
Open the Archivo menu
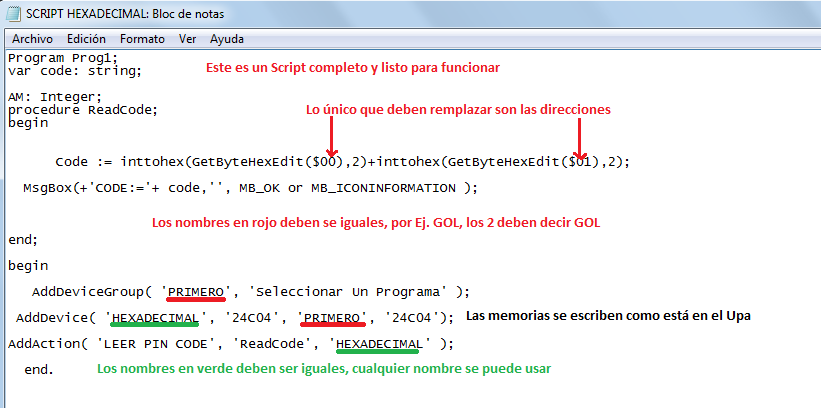[x=32, y=39]
